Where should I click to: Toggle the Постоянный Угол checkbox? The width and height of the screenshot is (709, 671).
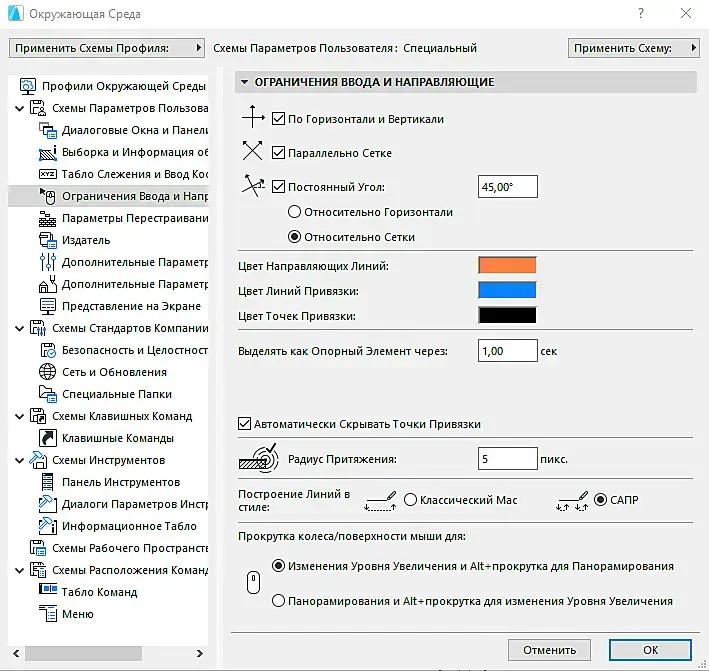point(278,187)
